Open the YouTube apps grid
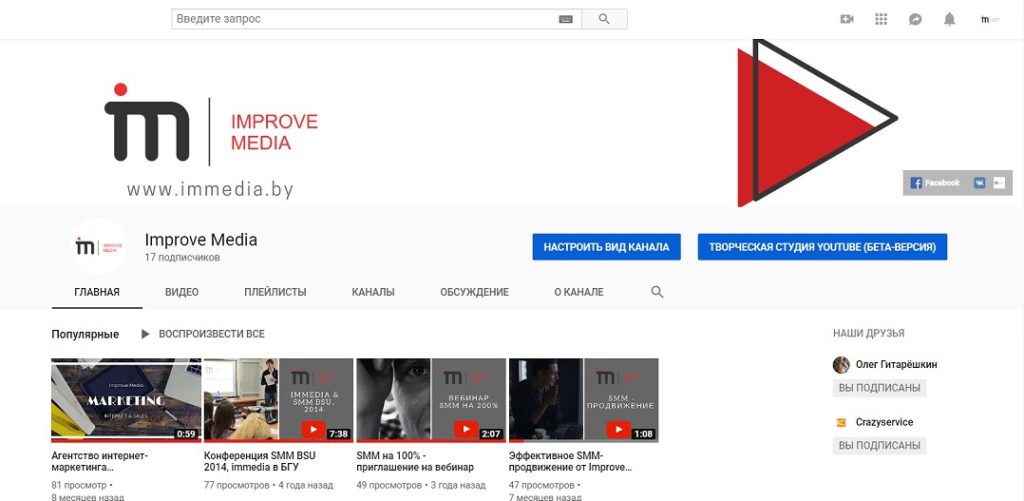 click(881, 19)
